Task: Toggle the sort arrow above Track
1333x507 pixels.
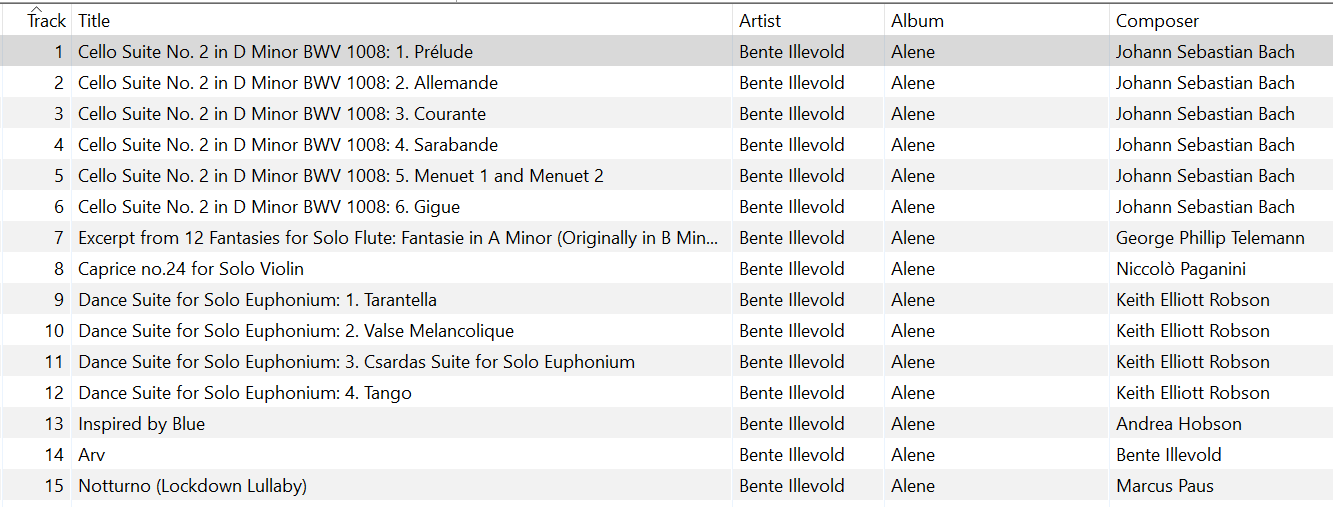Action: pos(36,8)
